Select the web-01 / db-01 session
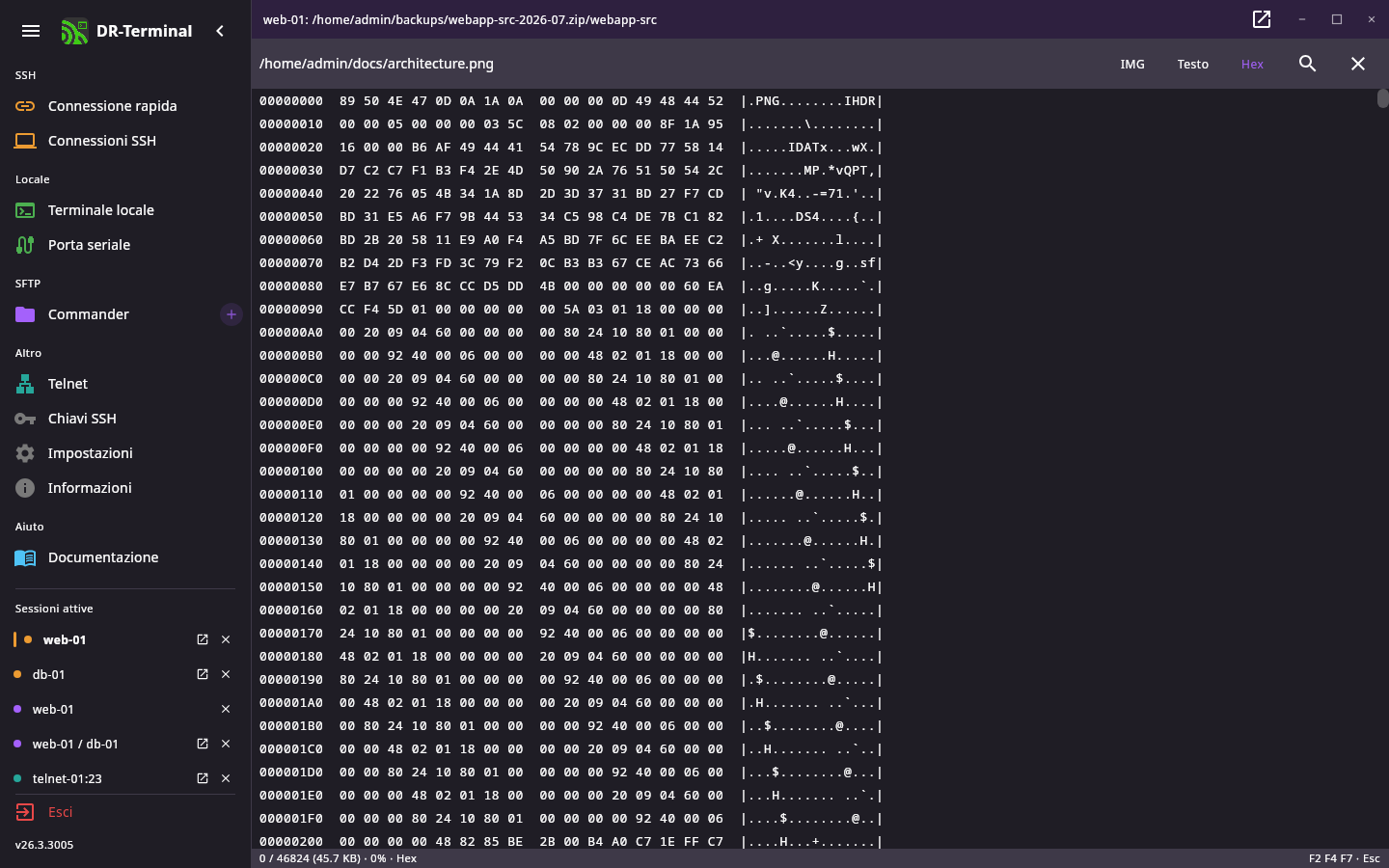Image resolution: width=1389 pixels, height=868 pixels. [x=75, y=744]
